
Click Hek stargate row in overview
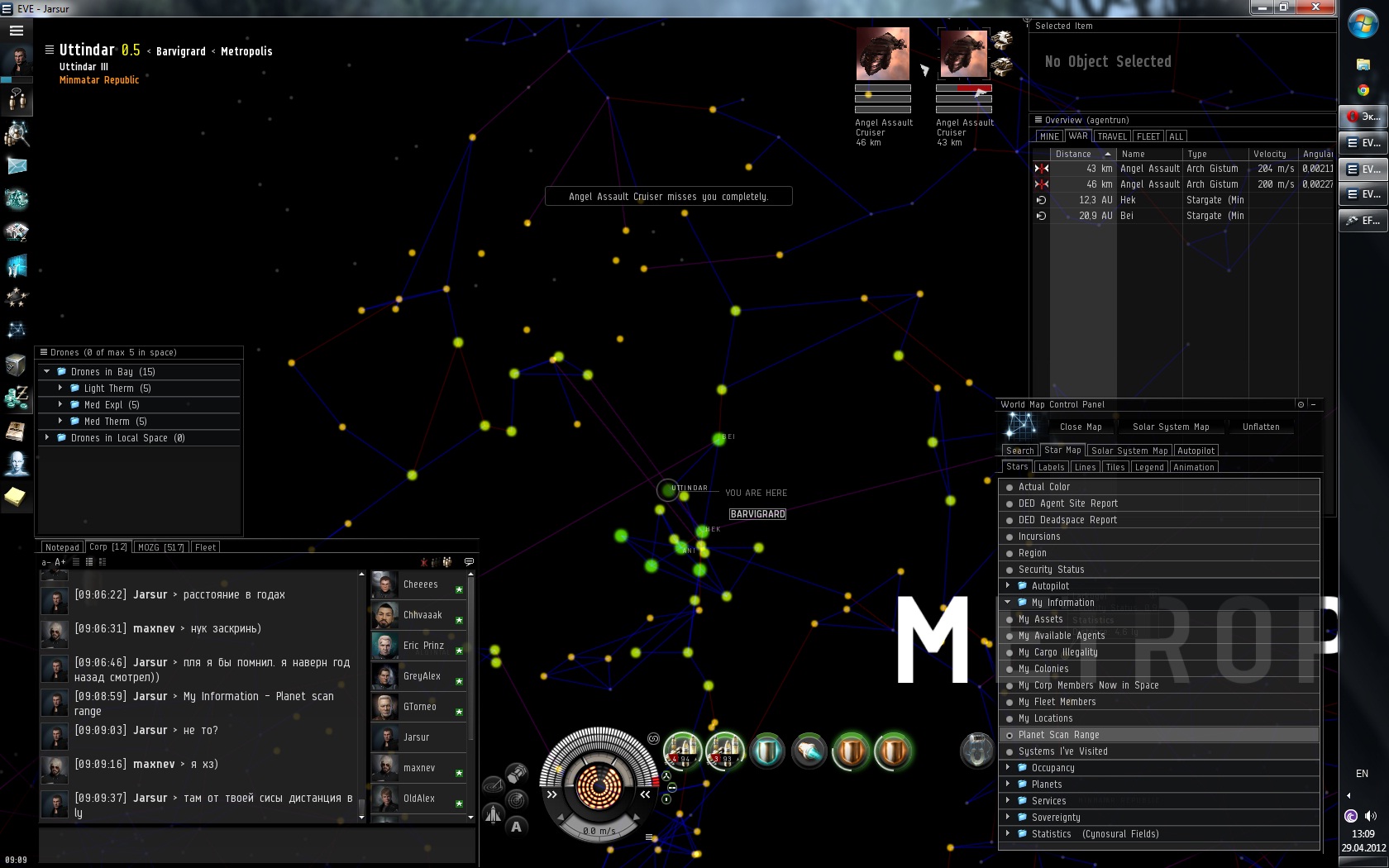tap(1182, 200)
